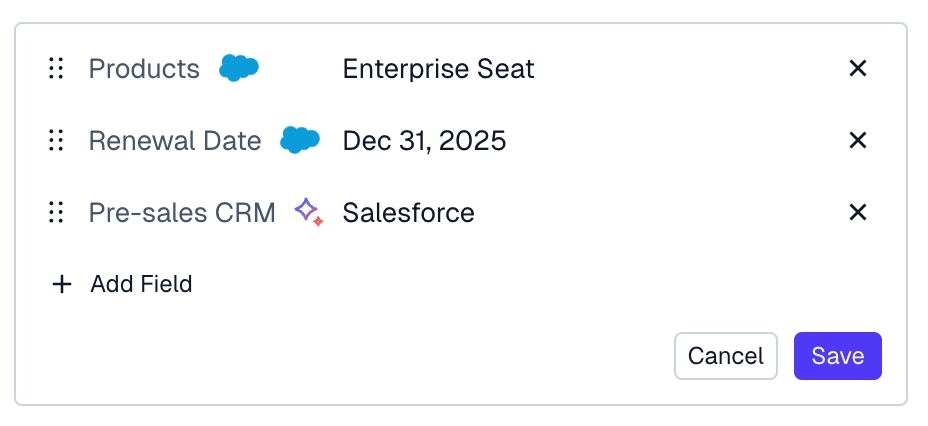Select the Pre-sales CRM row drag handle
The width and height of the screenshot is (928, 426).
[57, 212]
